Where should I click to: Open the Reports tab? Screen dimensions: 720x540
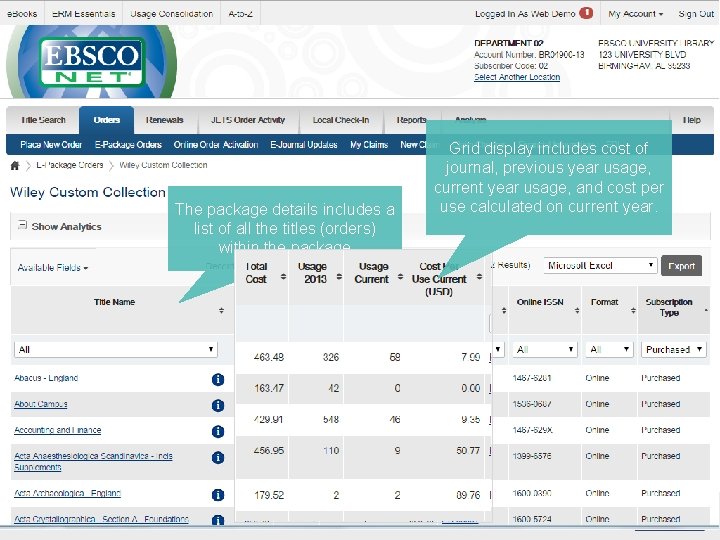(411, 120)
